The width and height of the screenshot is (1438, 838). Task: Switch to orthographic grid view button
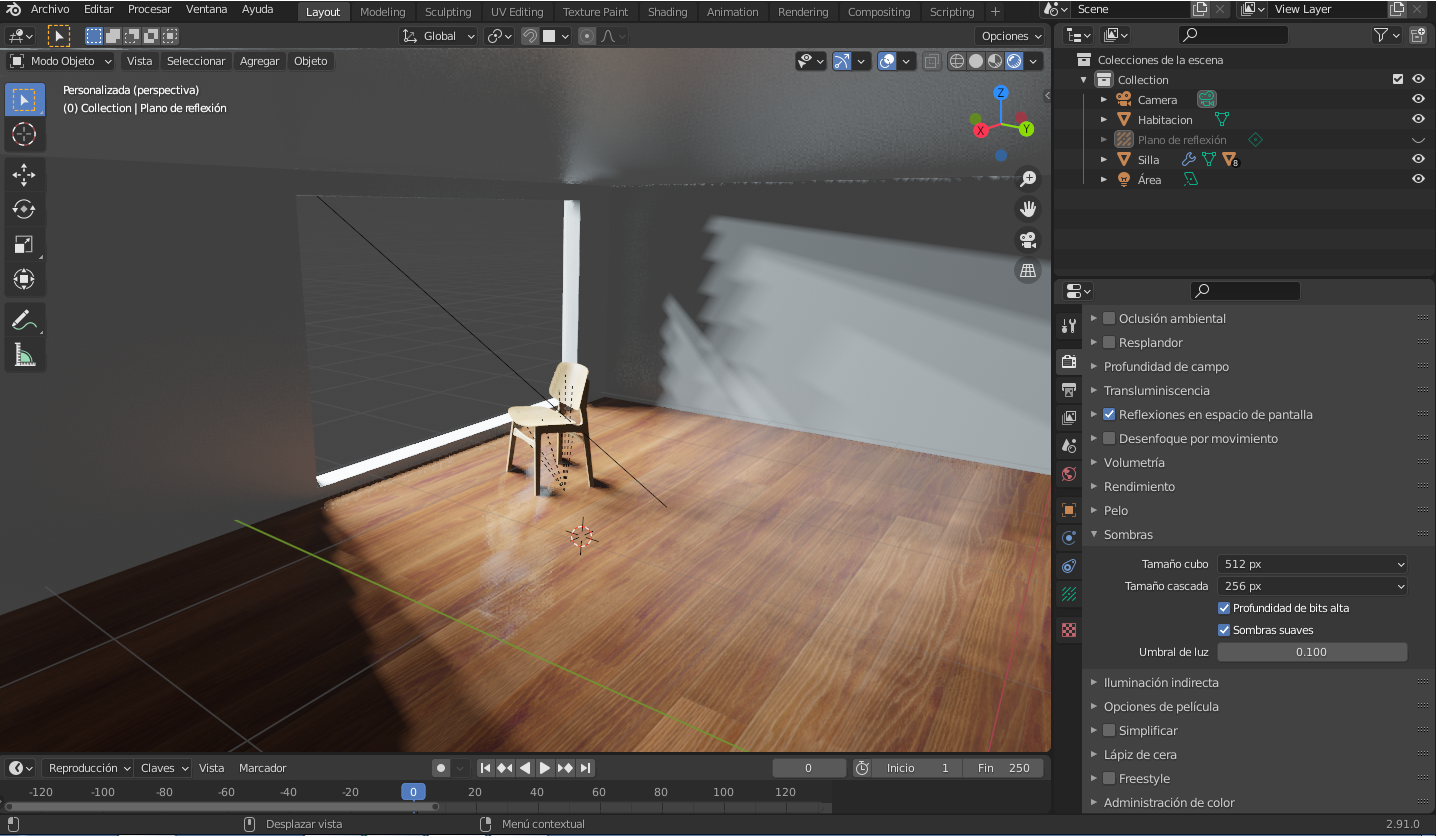pyautogui.click(x=1027, y=271)
